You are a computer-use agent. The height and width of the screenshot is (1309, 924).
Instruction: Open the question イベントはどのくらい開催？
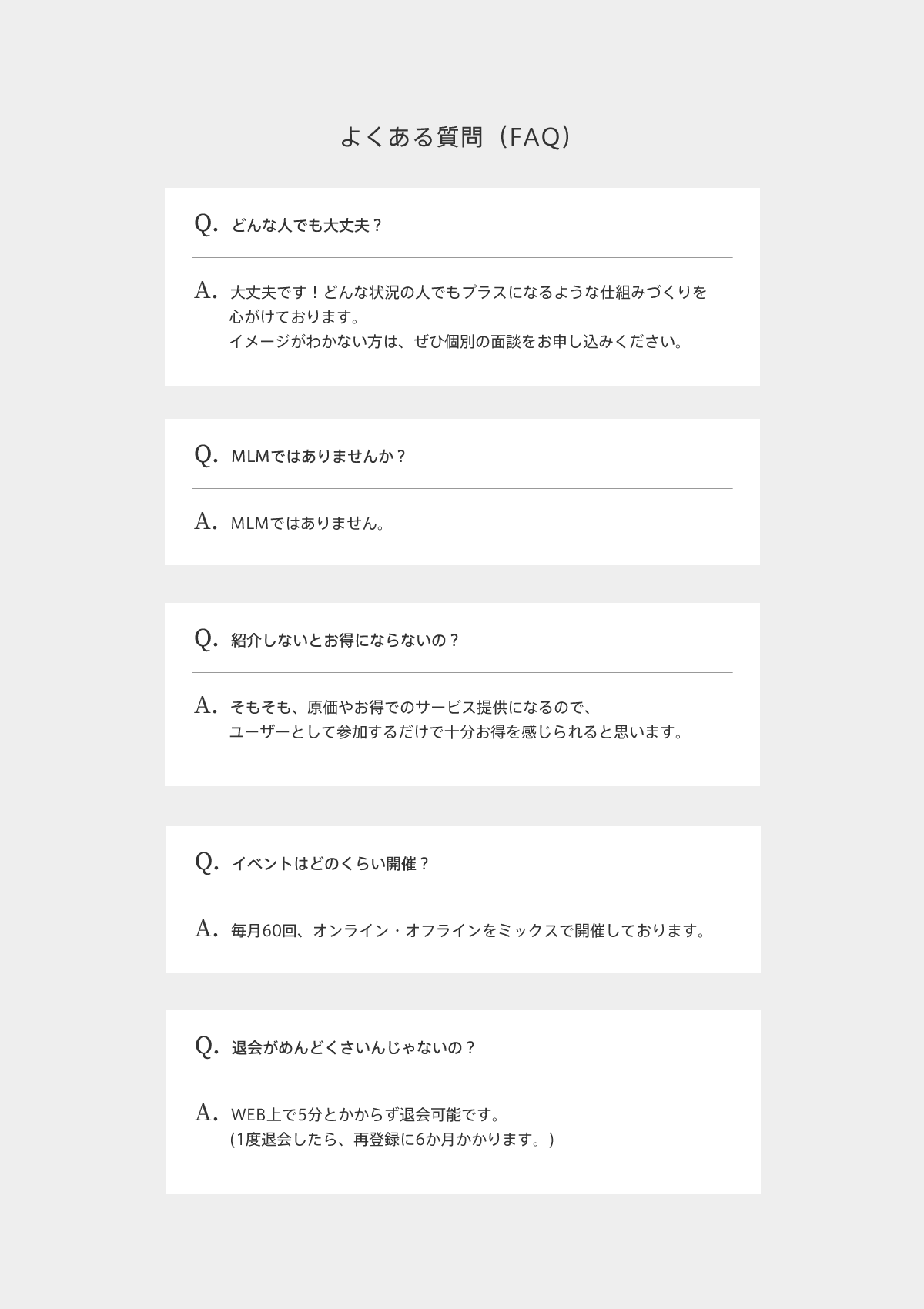pos(330,864)
